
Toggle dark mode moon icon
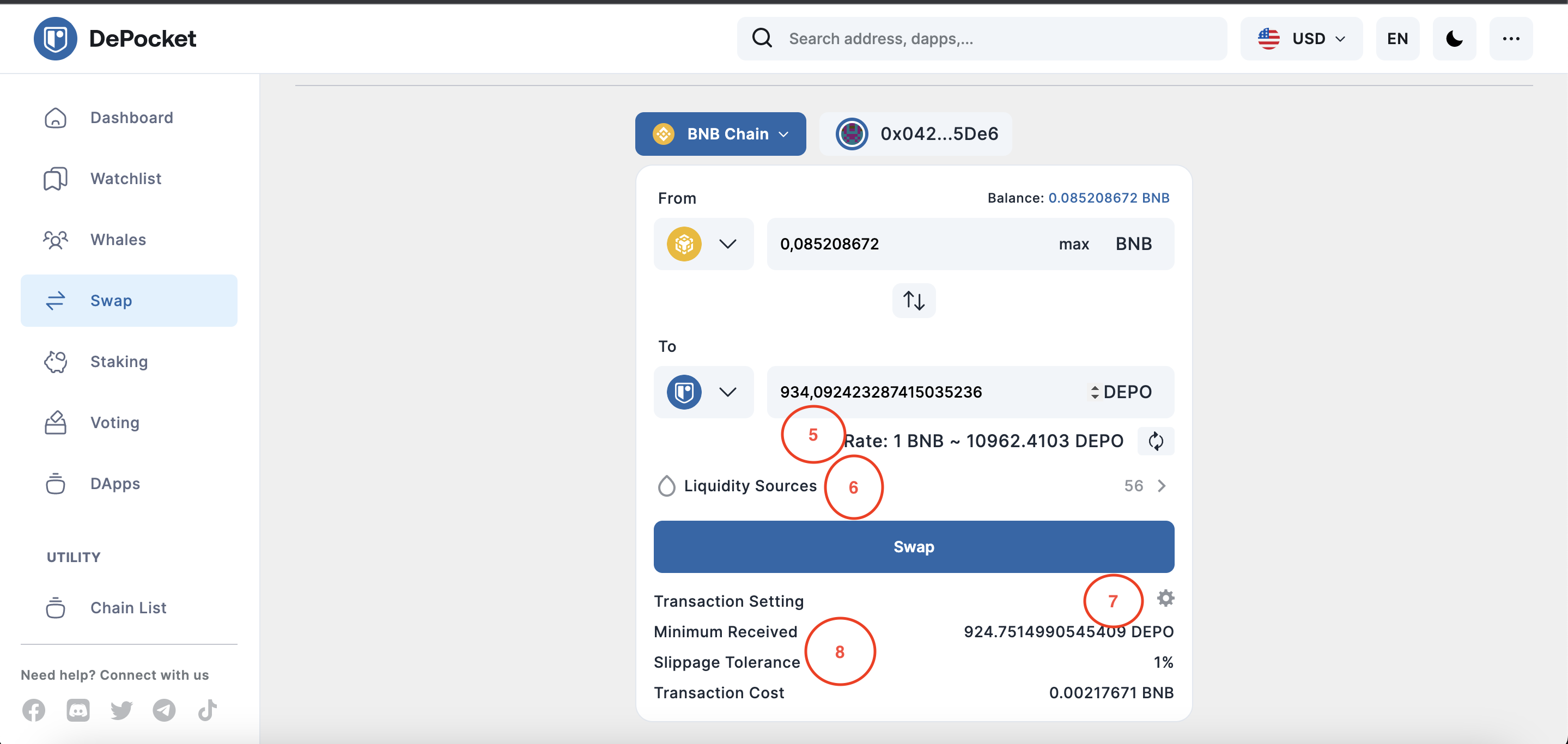[x=1454, y=38]
